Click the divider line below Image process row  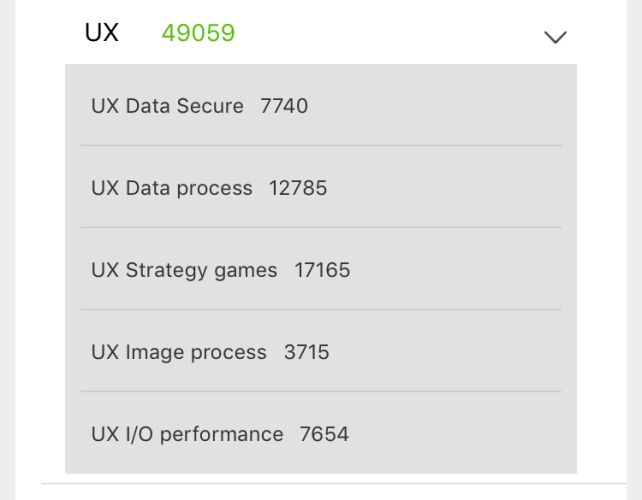coord(320,391)
